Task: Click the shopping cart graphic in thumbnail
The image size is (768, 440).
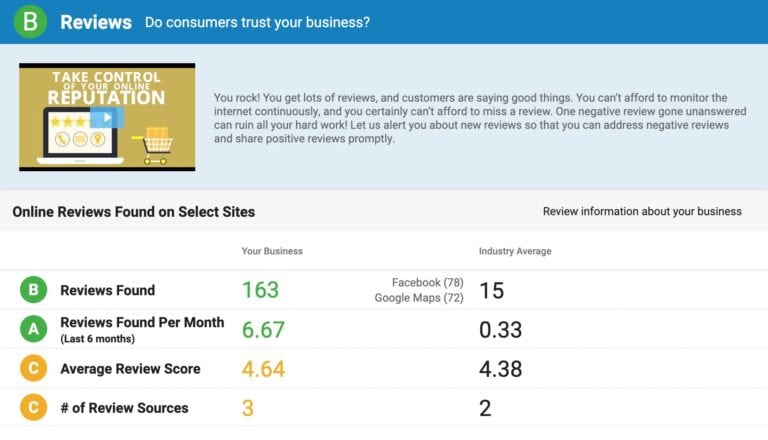Action: pyautogui.click(x=157, y=146)
